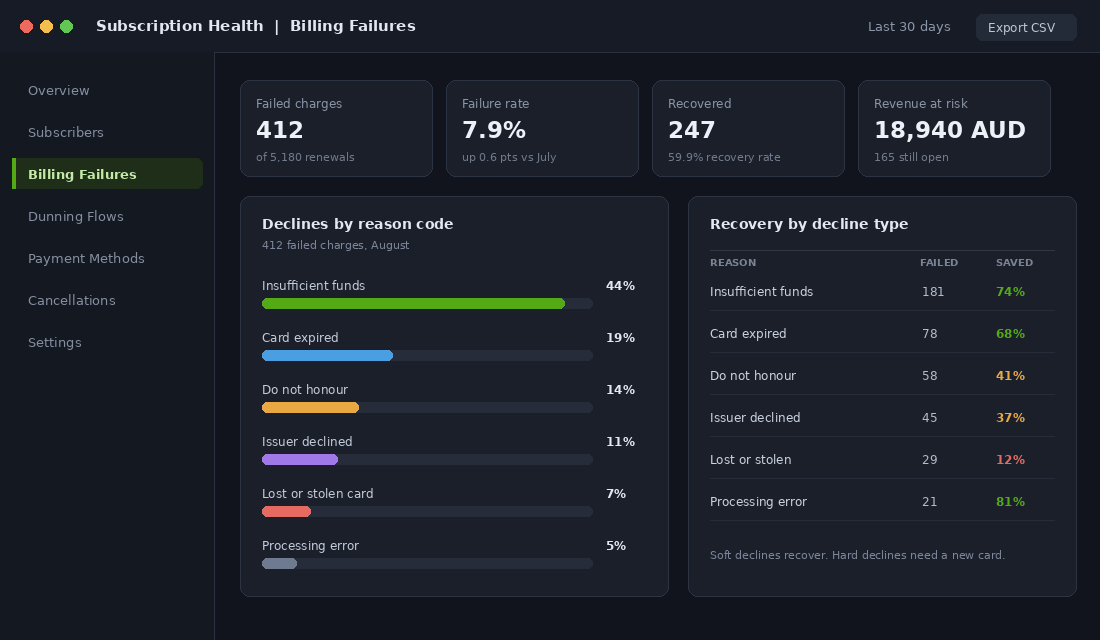Open Dunning Flows page

pyautogui.click(x=76, y=216)
